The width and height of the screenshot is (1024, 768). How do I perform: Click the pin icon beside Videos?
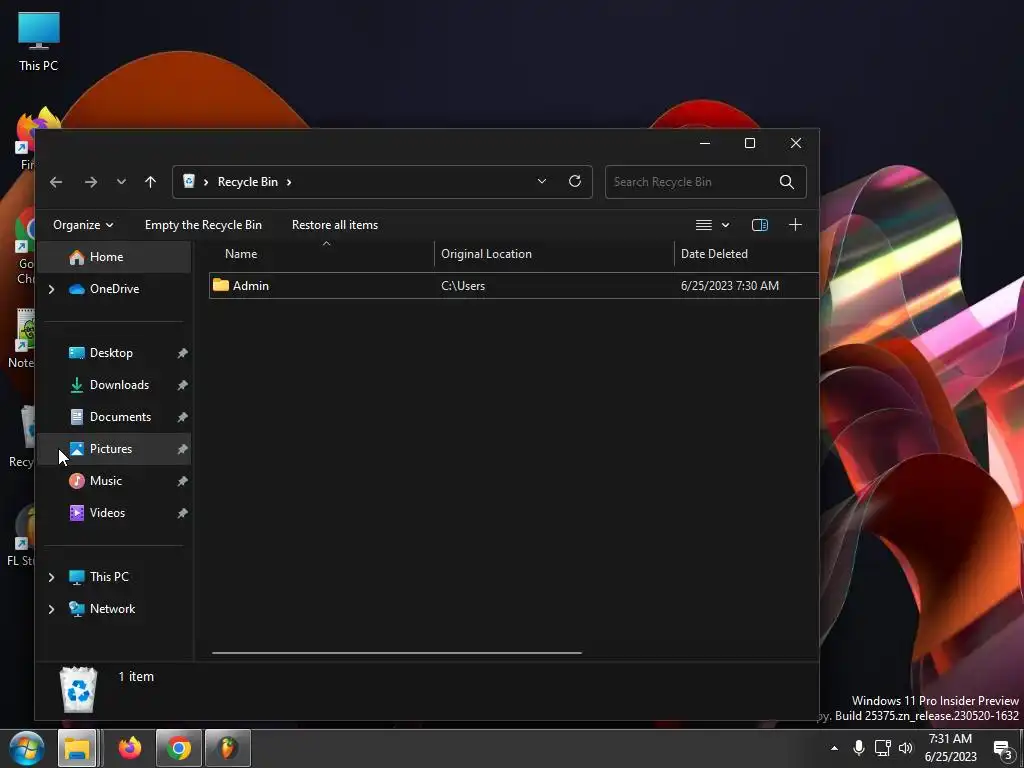[182, 513]
